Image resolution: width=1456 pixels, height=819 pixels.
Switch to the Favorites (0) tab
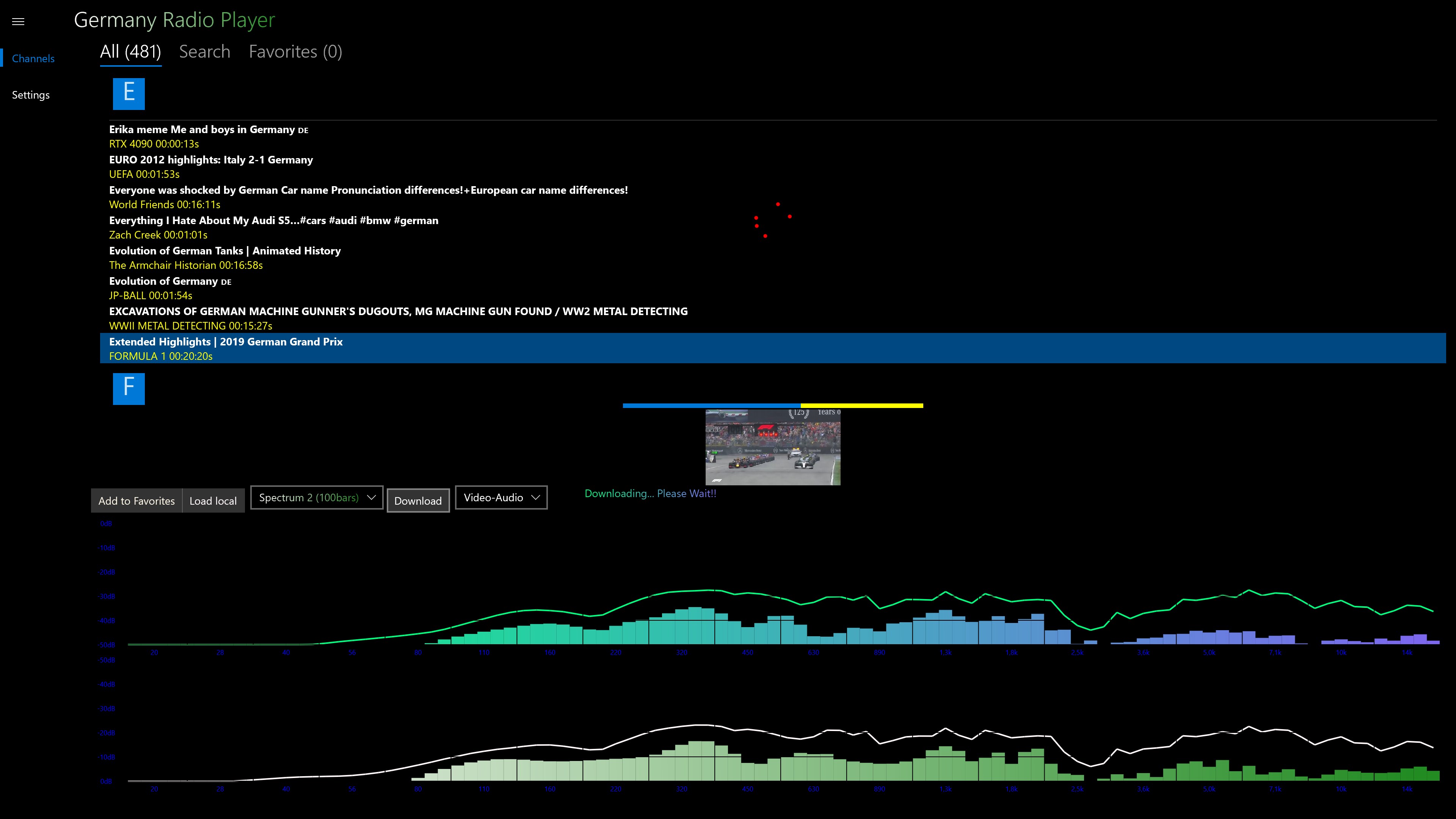[295, 52]
